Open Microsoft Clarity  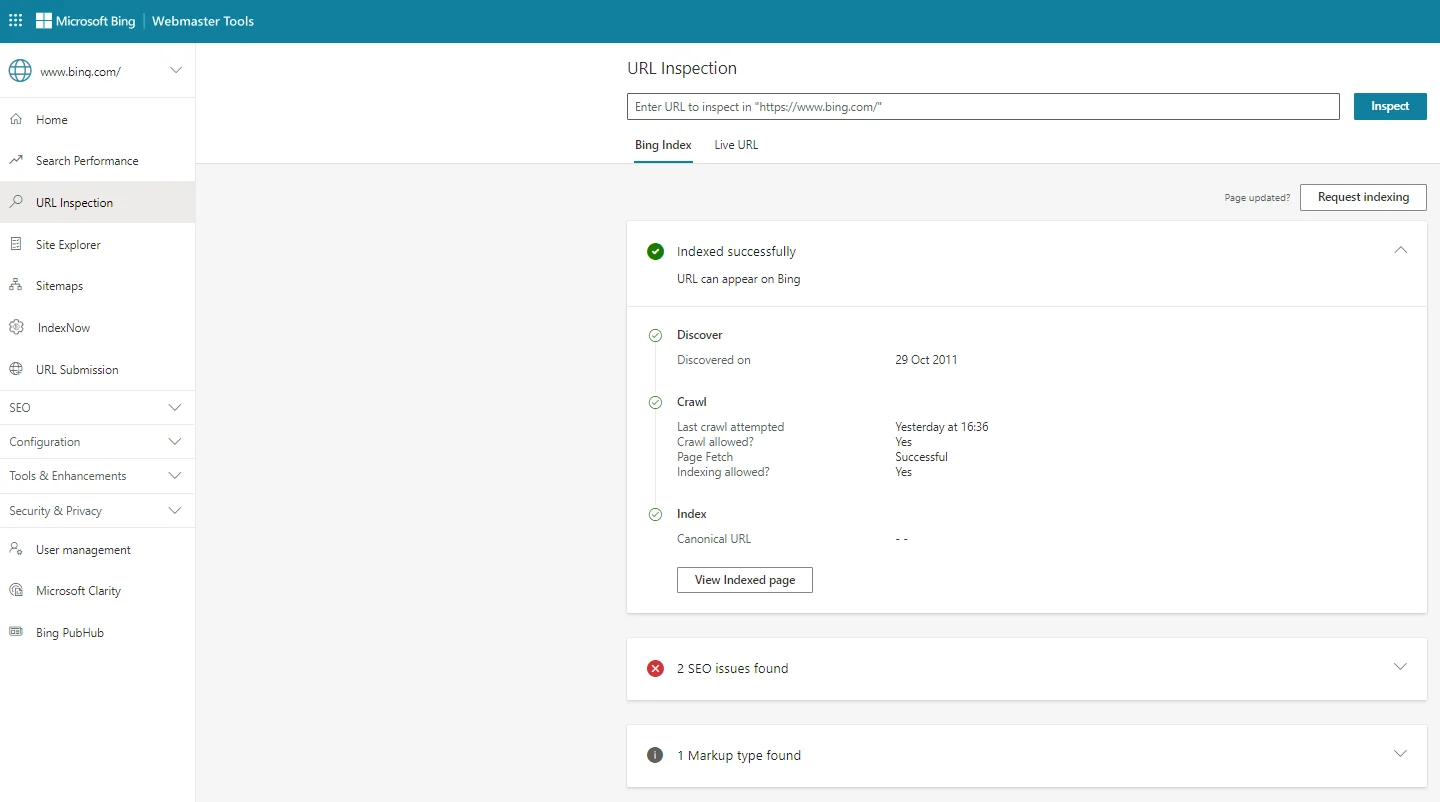click(x=77, y=590)
